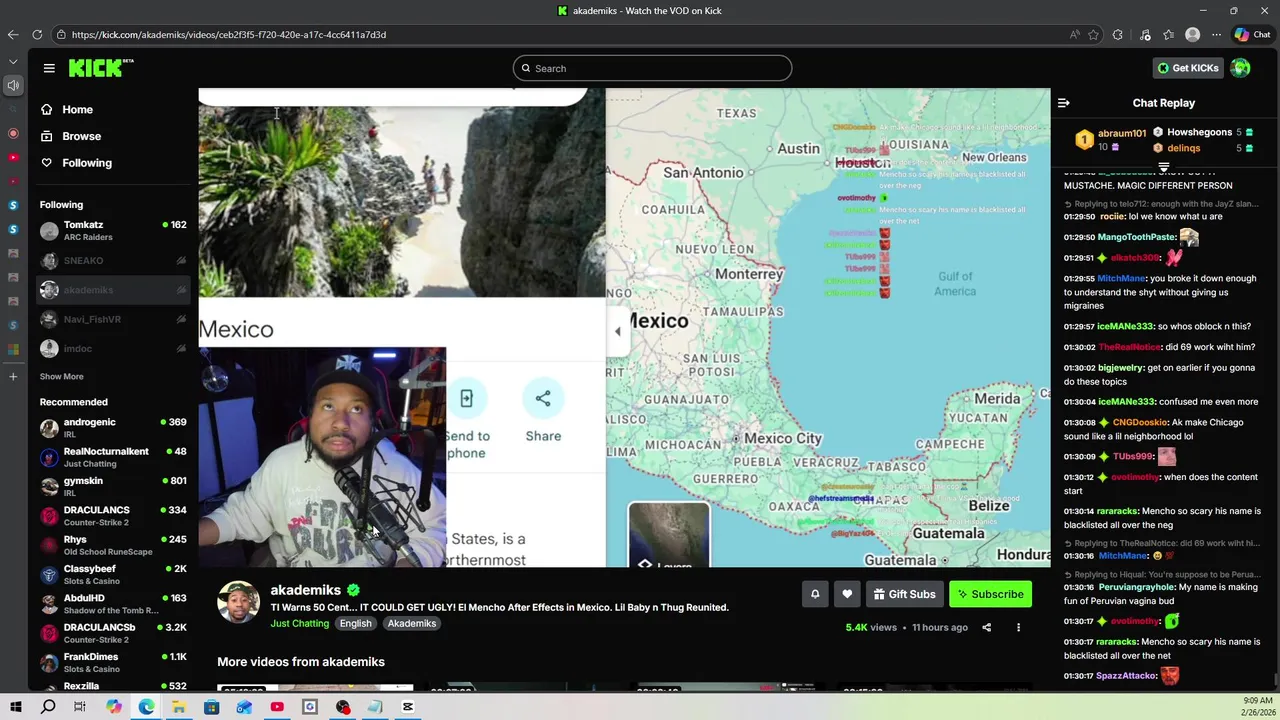Click the Windows Start button
The height and width of the screenshot is (720, 1280).
pyautogui.click(x=15, y=707)
